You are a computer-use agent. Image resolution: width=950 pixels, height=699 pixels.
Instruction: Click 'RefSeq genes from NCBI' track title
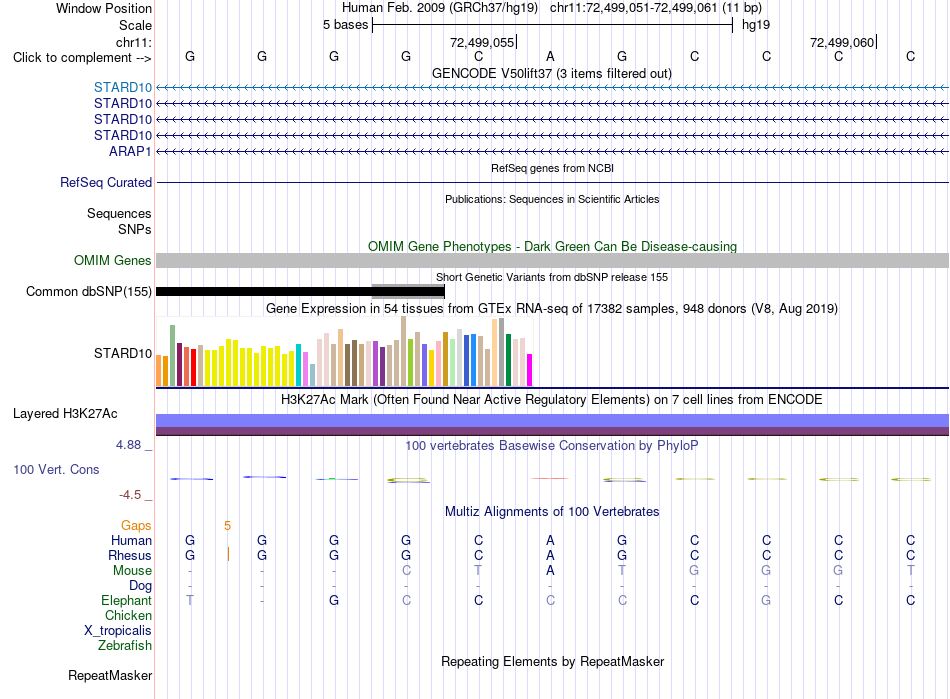tap(552, 168)
